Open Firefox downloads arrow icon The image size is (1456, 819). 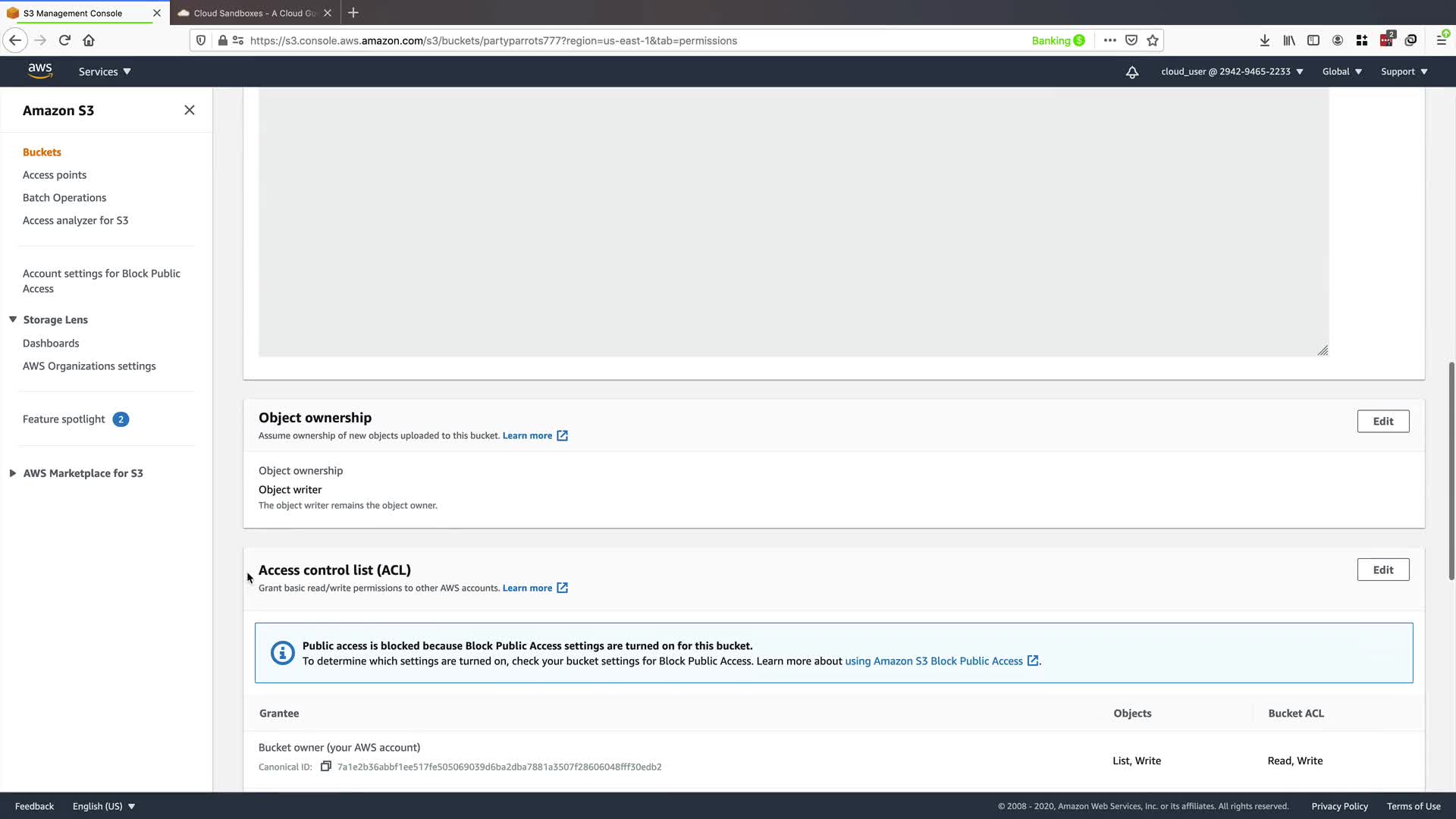[1264, 40]
